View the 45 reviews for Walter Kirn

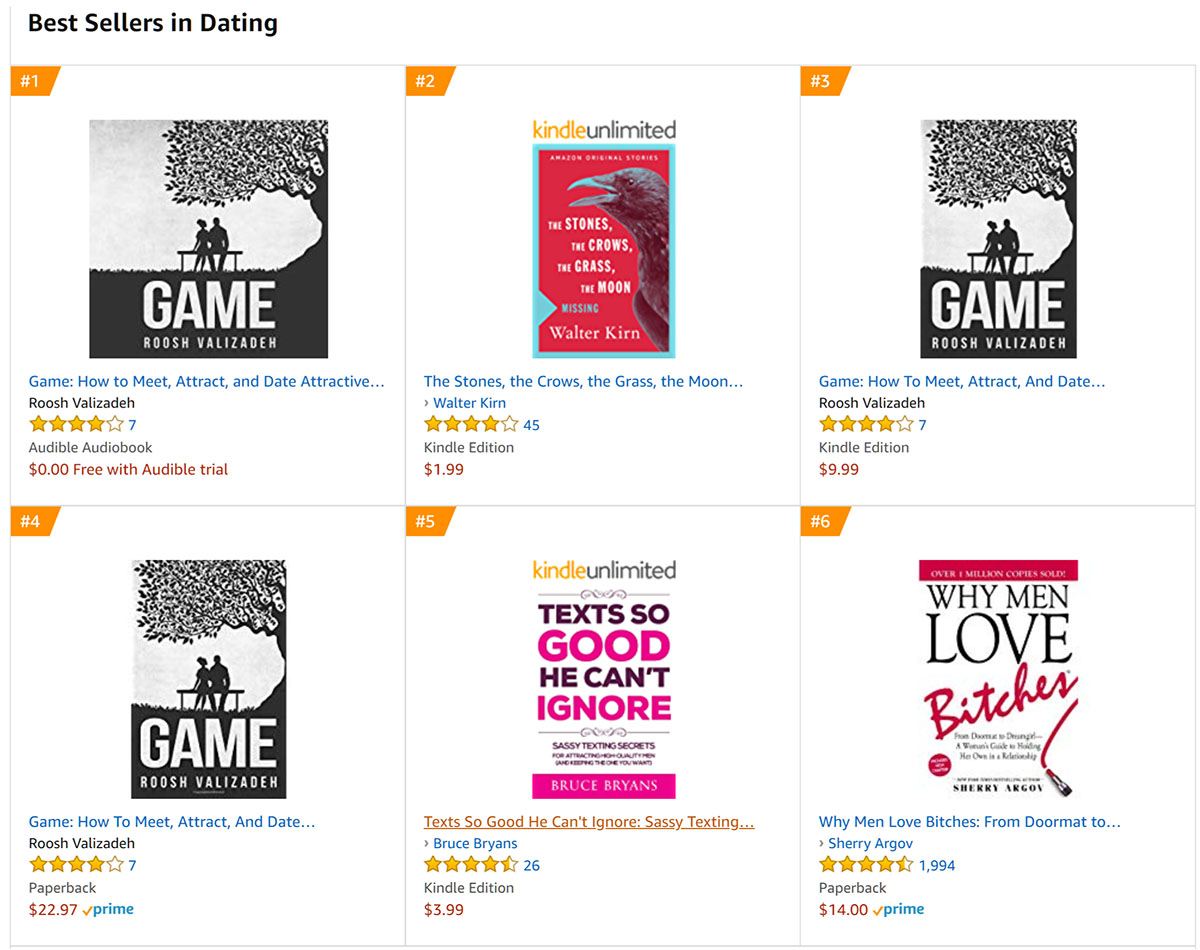point(531,425)
